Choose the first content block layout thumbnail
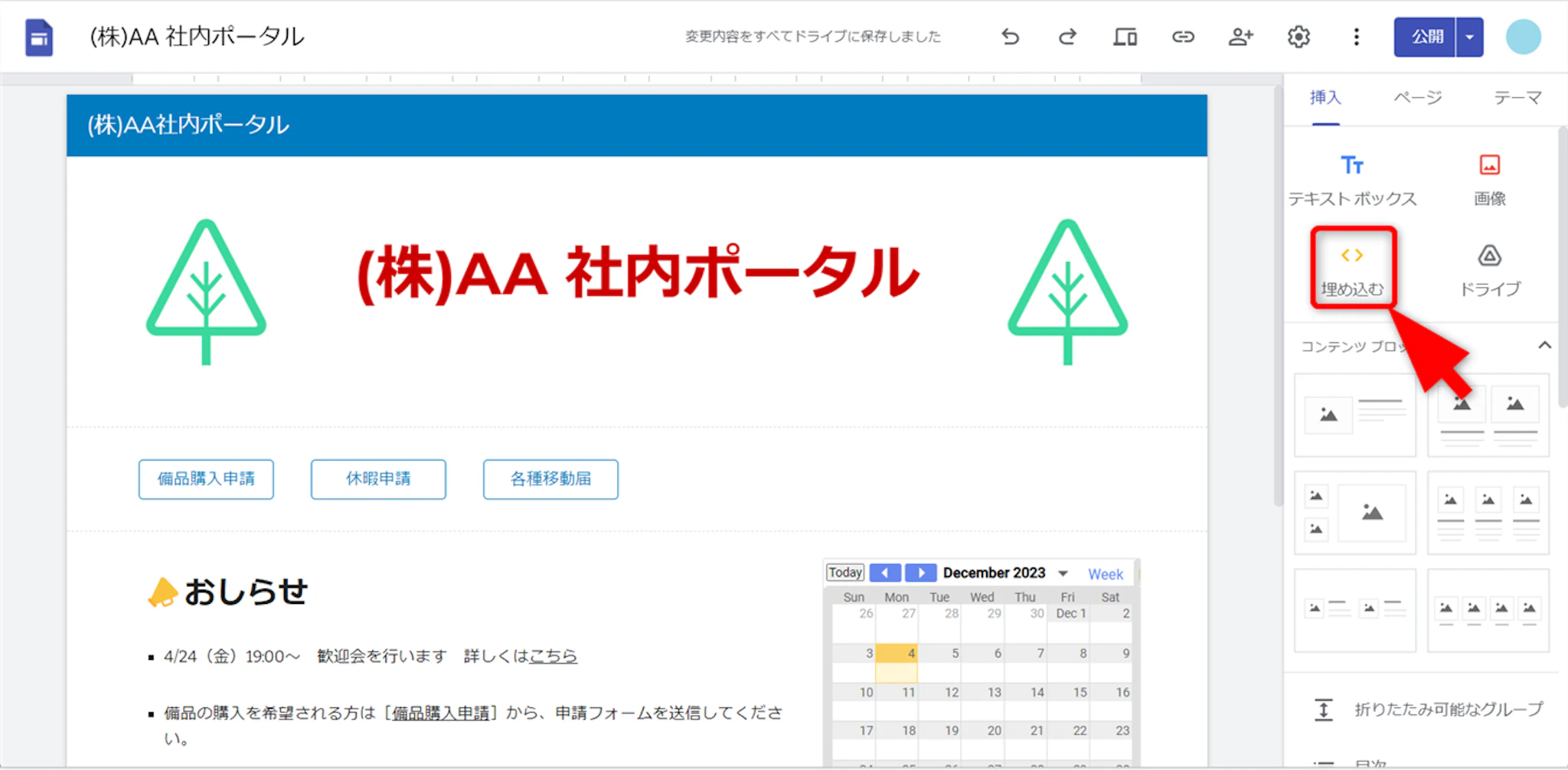The width and height of the screenshot is (1568, 770). [x=1354, y=416]
